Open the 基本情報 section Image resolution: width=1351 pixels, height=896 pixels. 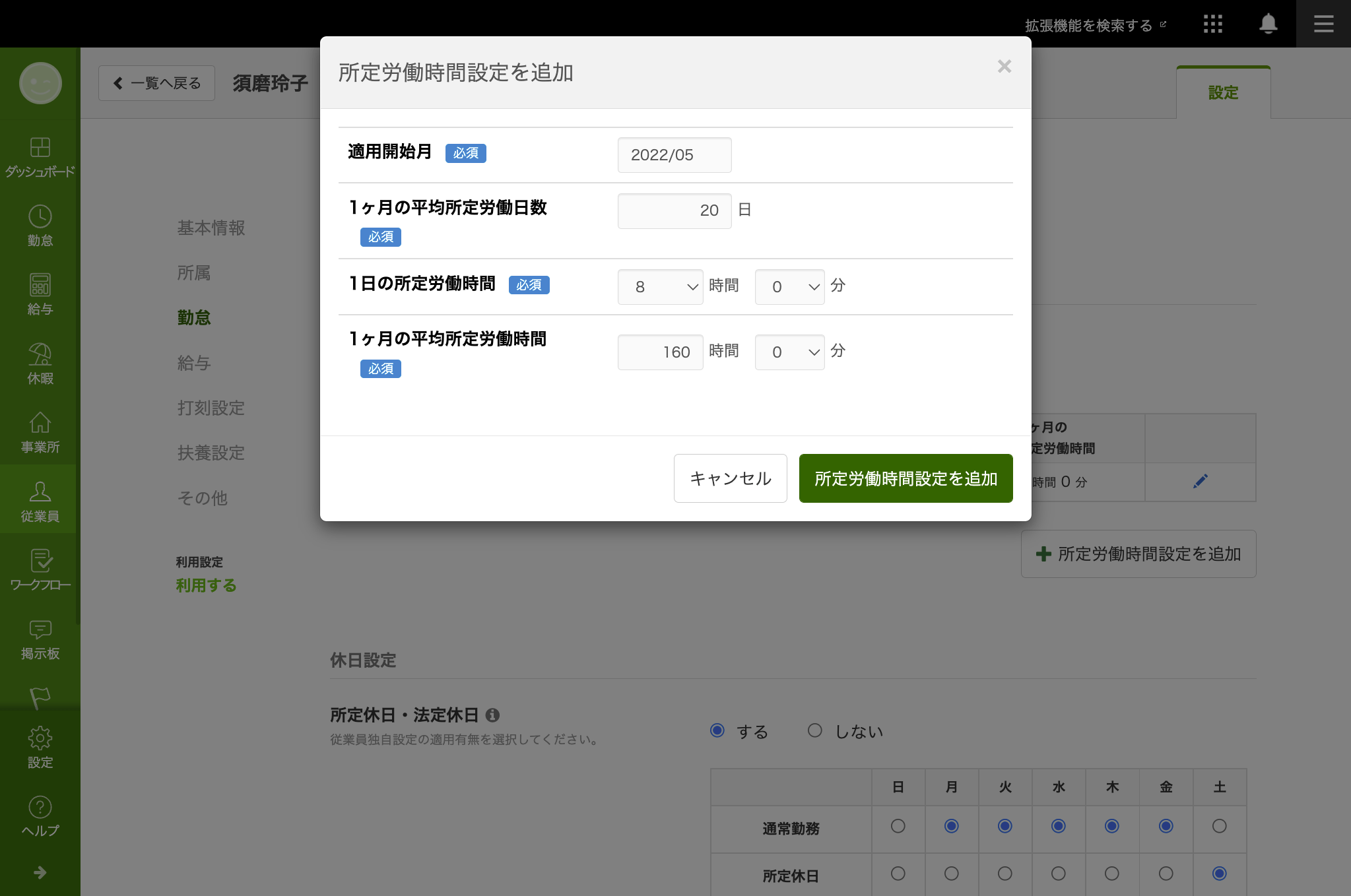[211, 228]
